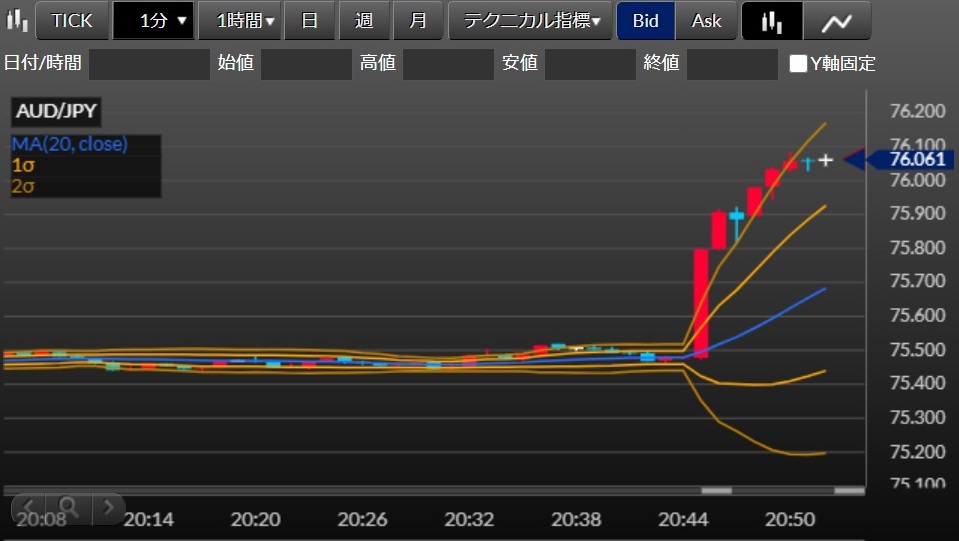Enable the Y軸固定 checkbox
This screenshot has width=959, height=541.
pyautogui.click(x=798, y=64)
